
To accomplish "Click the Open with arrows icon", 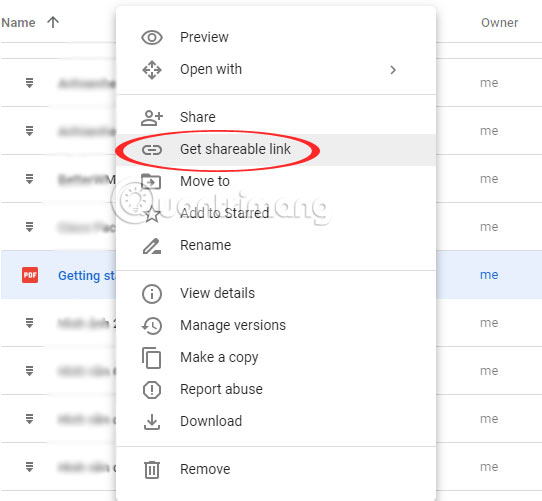I will 152,70.
